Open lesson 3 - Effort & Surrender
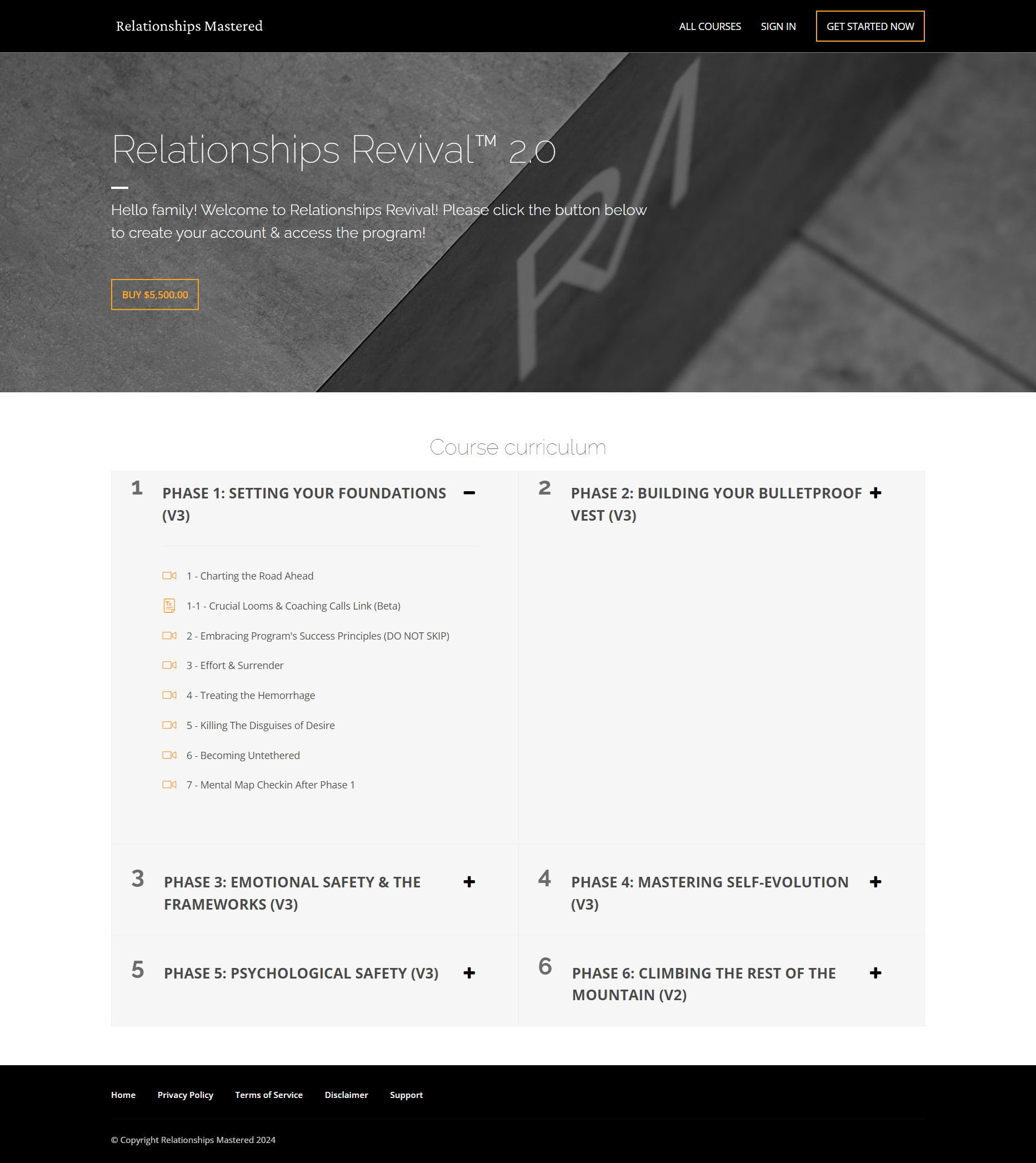1036x1163 pixels. [x=234, y=665]
